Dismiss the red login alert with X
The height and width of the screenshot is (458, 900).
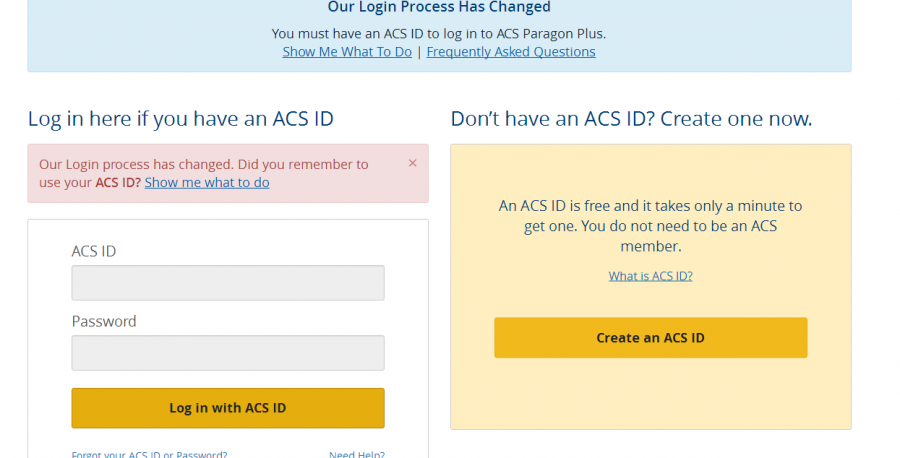(413, 163)
